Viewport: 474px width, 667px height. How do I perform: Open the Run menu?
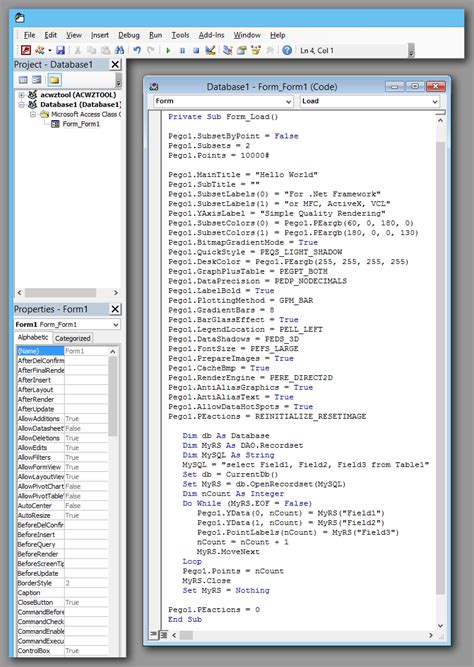click(155, 35)
